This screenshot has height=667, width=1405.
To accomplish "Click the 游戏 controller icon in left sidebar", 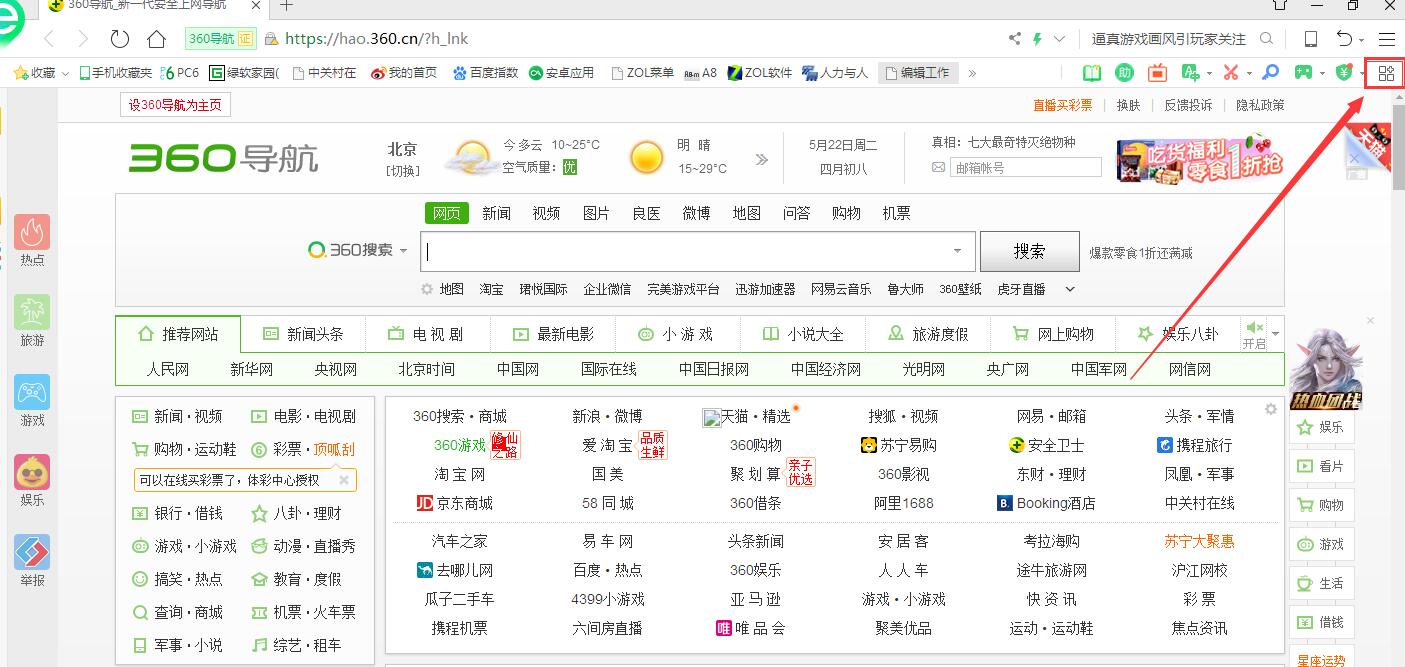I will point(31,392).
